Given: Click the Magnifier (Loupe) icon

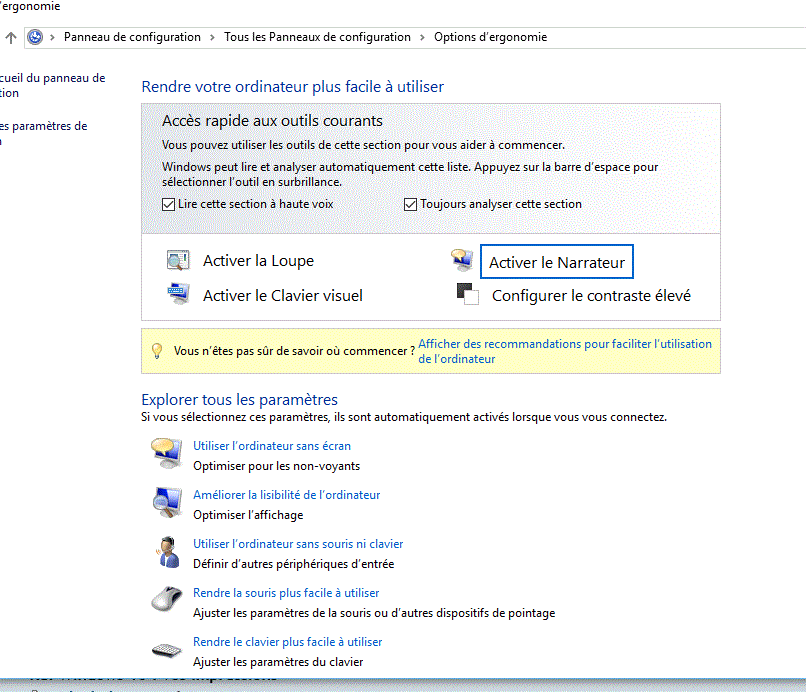Looking at the screenshot, I should pos(178,260).
